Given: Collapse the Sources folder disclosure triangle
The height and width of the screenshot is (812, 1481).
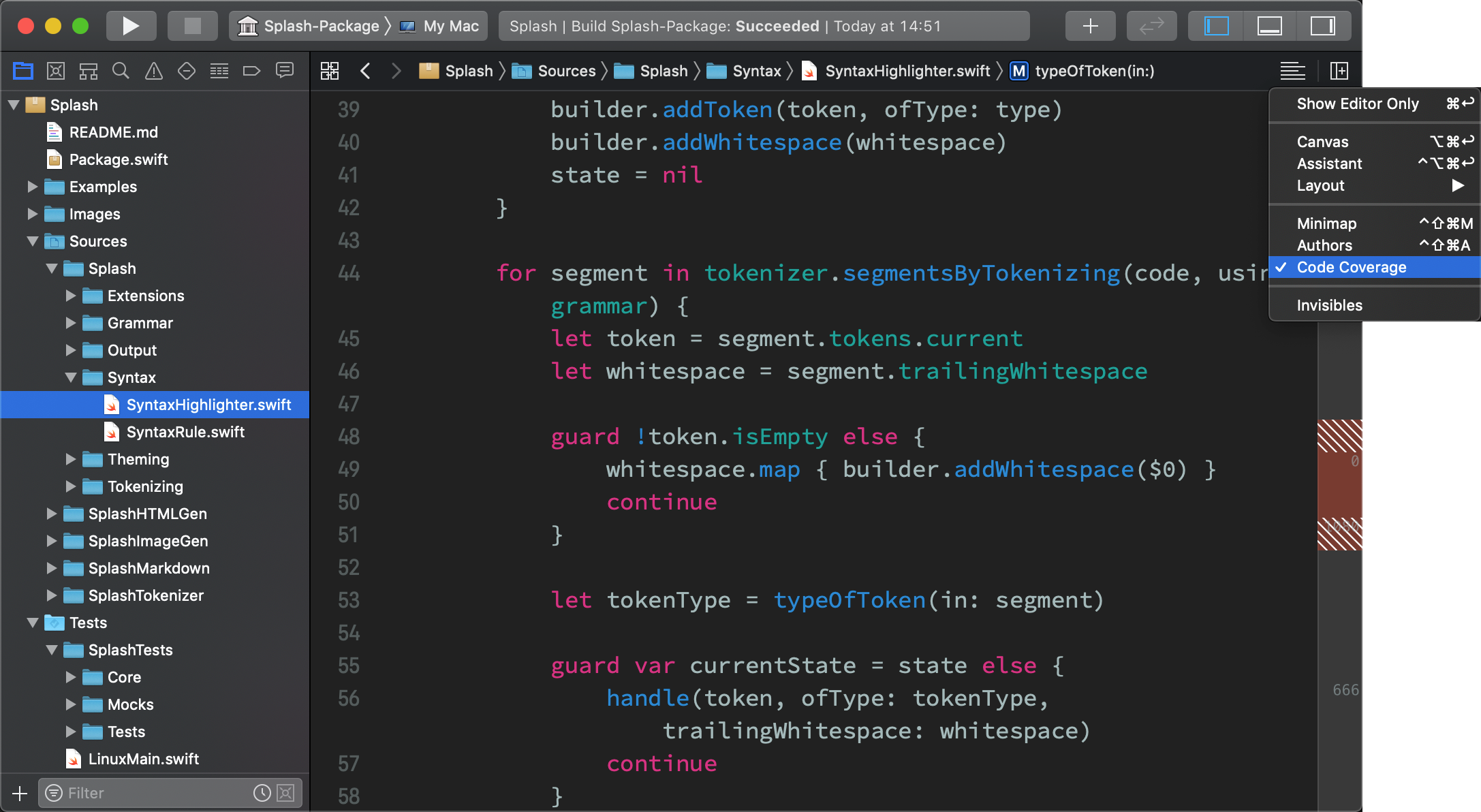Looking at the screenshot, I should [x=31, y=241].
